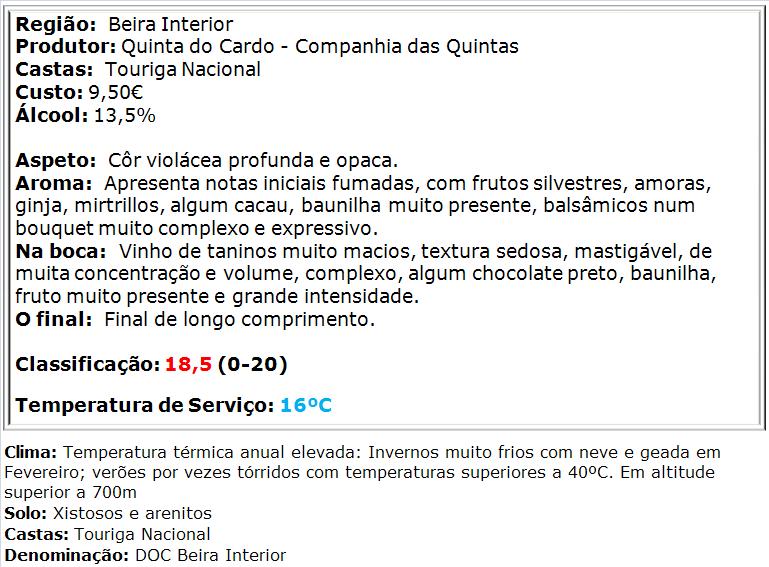Click the O final label
The image size is (769, 567).
click(x=53, y=319)
